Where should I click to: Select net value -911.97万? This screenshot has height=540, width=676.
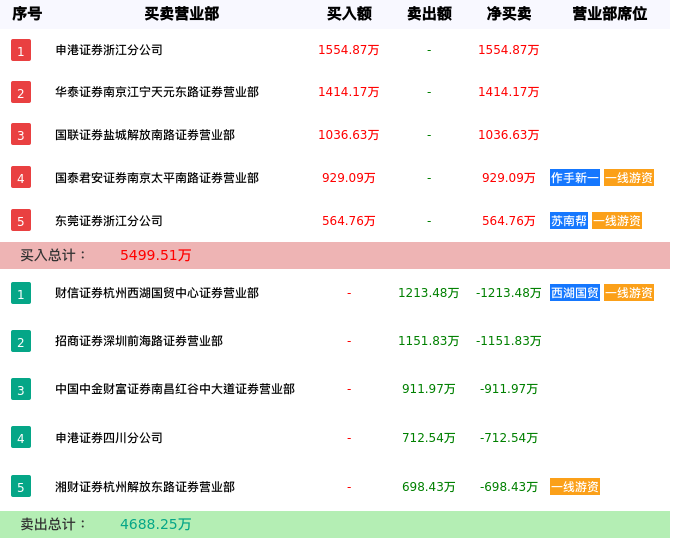click(509, 390)
